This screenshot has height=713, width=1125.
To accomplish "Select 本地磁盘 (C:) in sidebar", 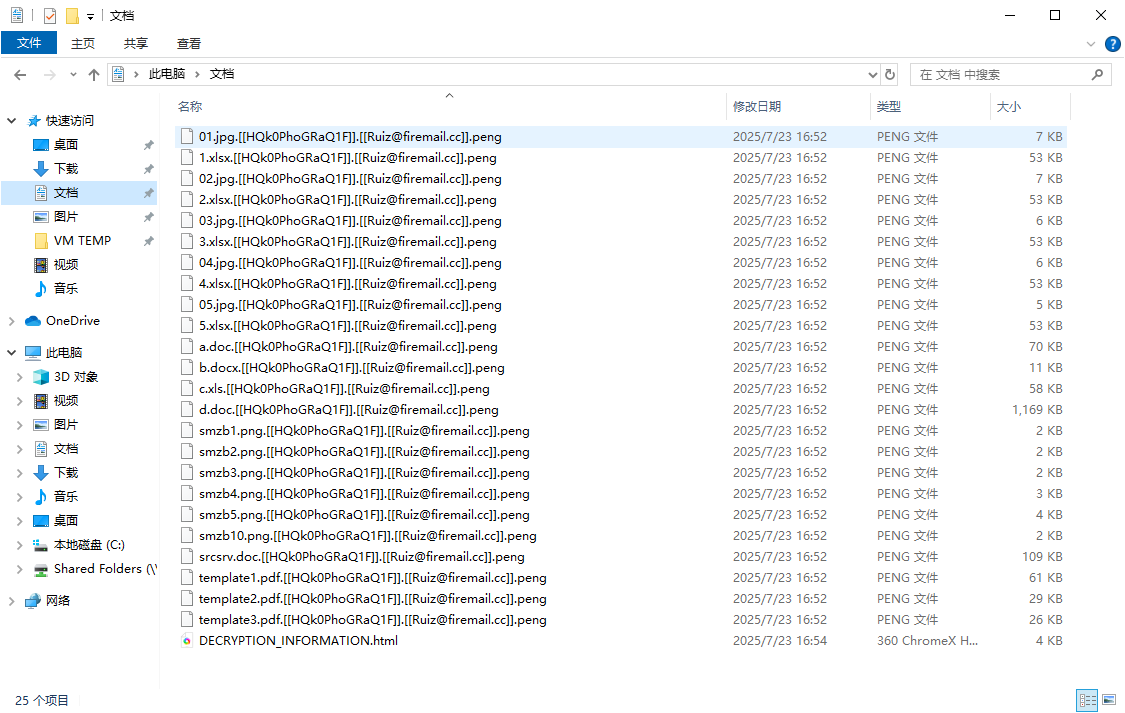I will pyautogui.click(x=89, y=545).
